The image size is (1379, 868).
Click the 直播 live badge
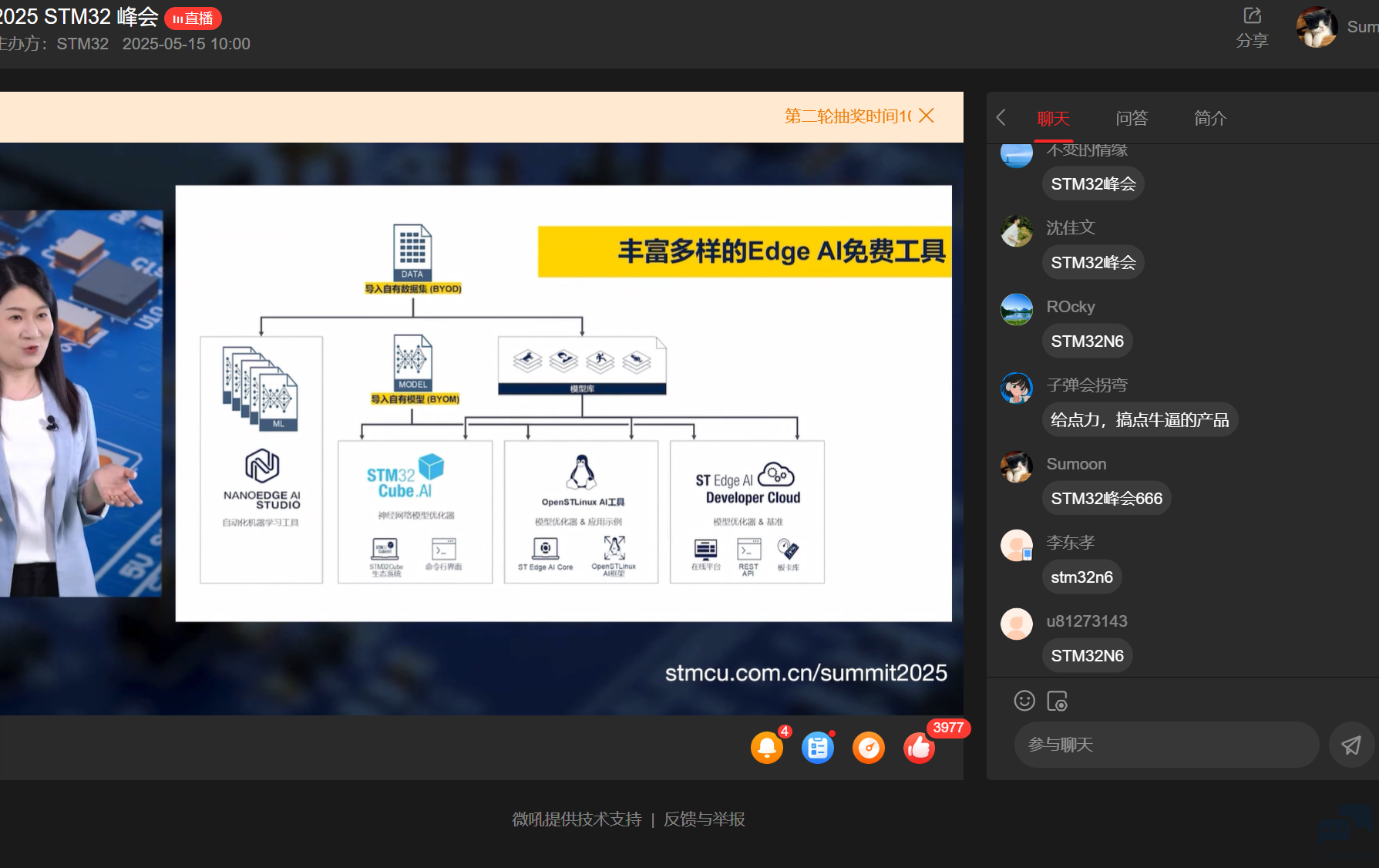[x=193, y=18]
